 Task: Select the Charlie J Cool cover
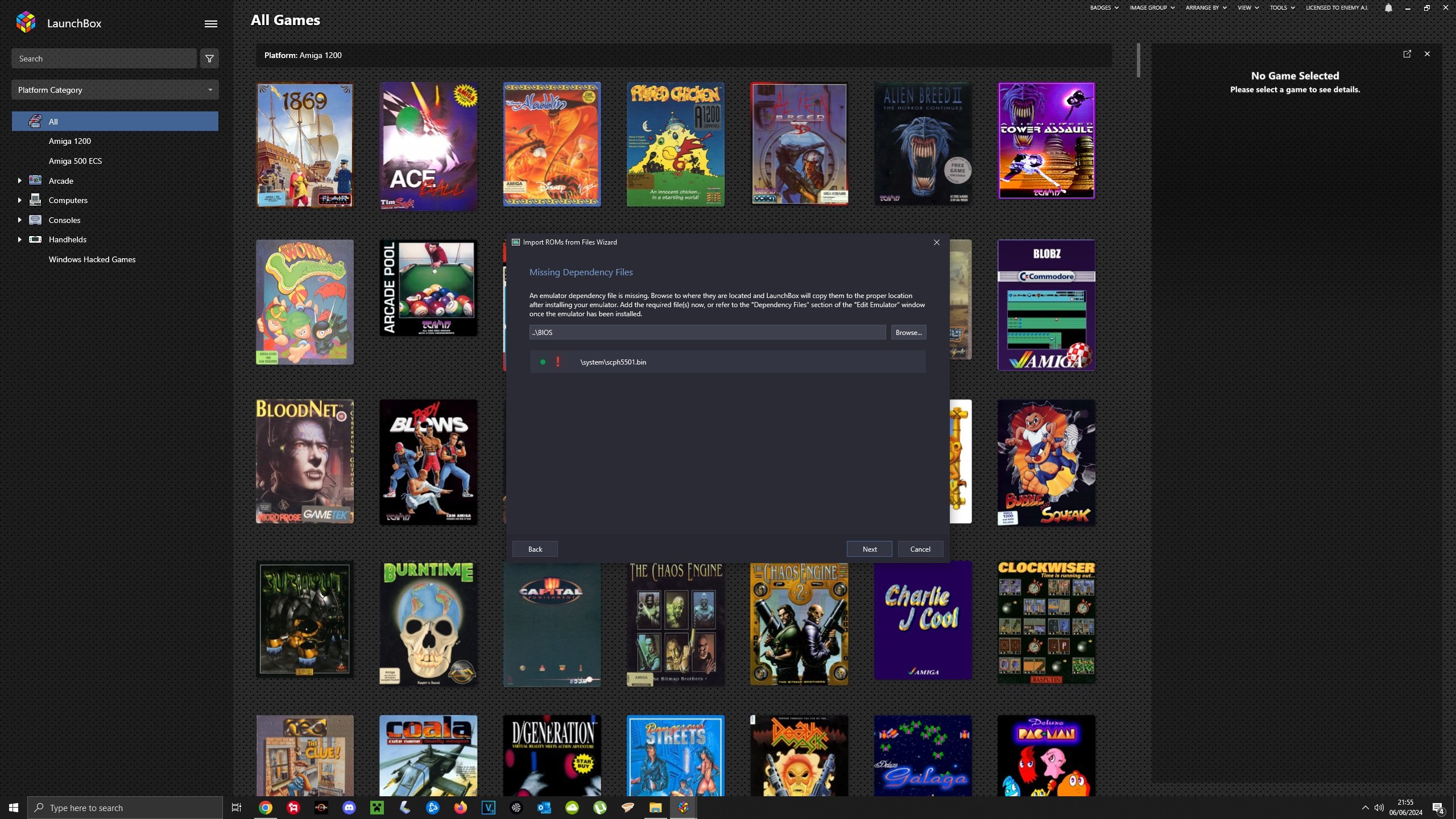click(x=923, y=621)
